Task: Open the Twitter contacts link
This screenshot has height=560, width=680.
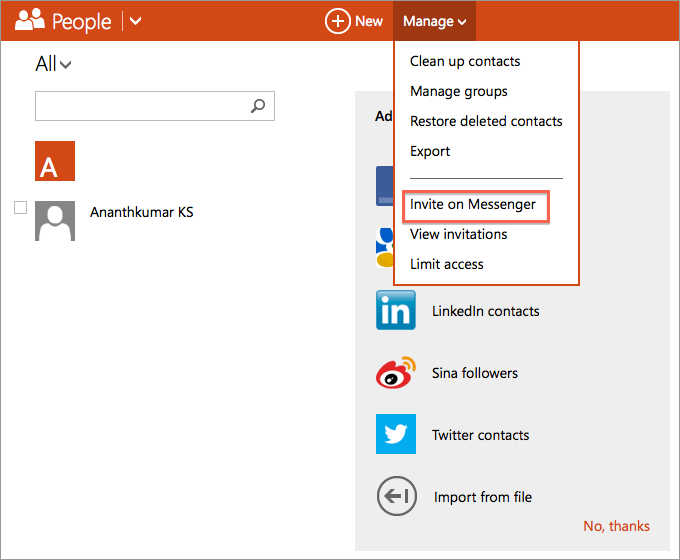Action: [x=480, y=435]
